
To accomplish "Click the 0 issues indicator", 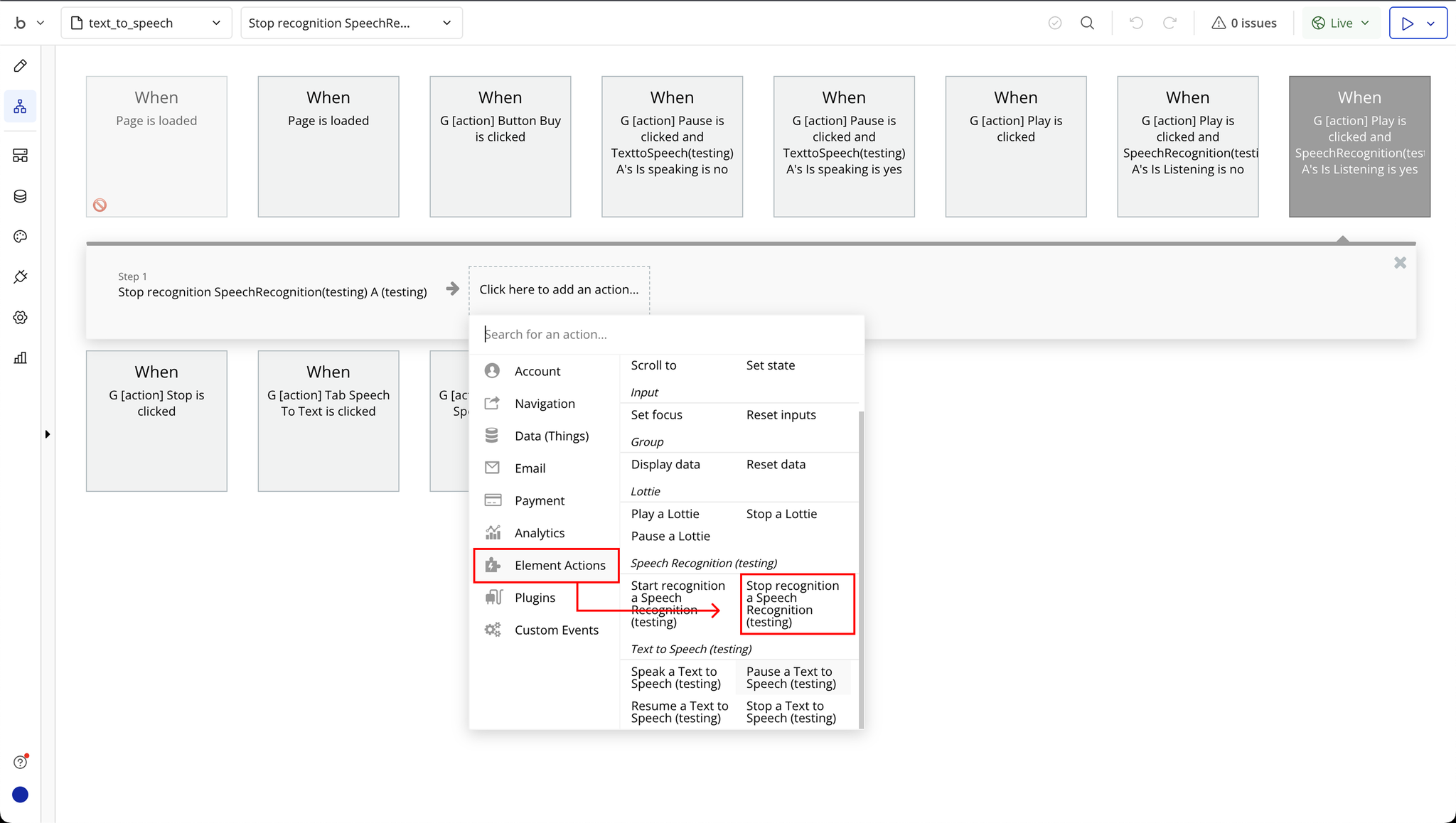I will 1244,23.
